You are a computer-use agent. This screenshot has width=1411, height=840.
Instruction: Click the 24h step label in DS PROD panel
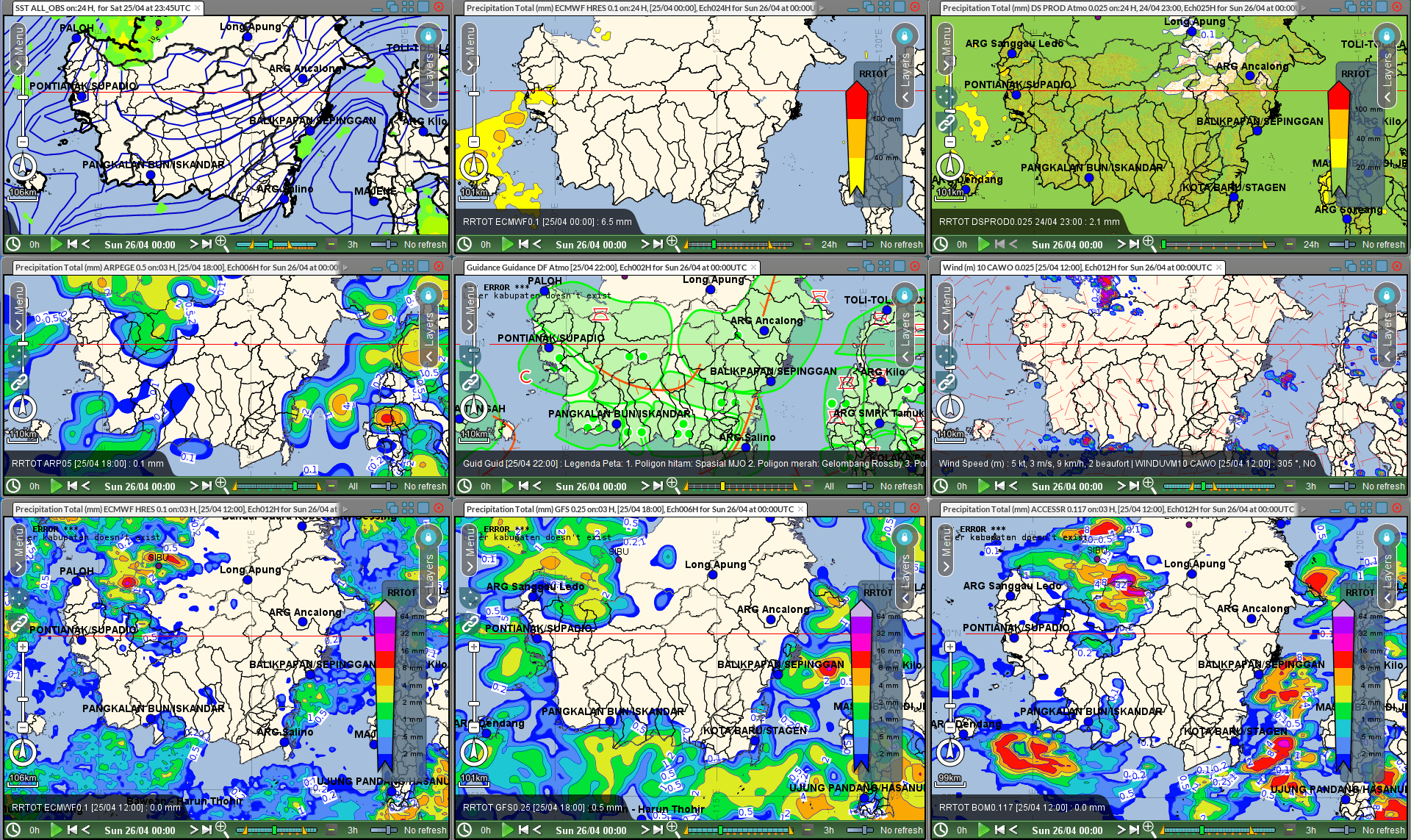(x=1311, y=244)
